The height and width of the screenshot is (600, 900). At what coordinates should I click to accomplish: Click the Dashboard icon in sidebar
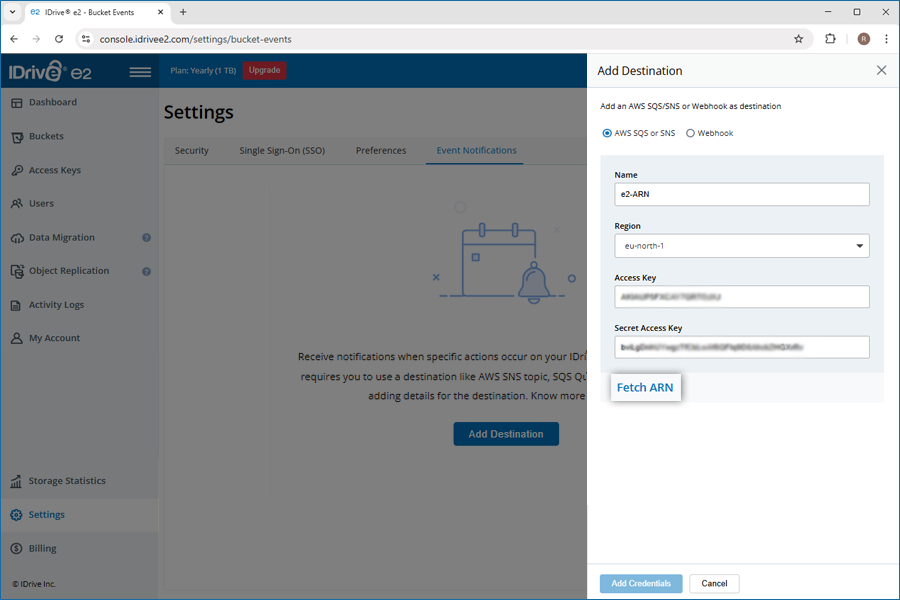pyautogui.click(x=17, y=103)
